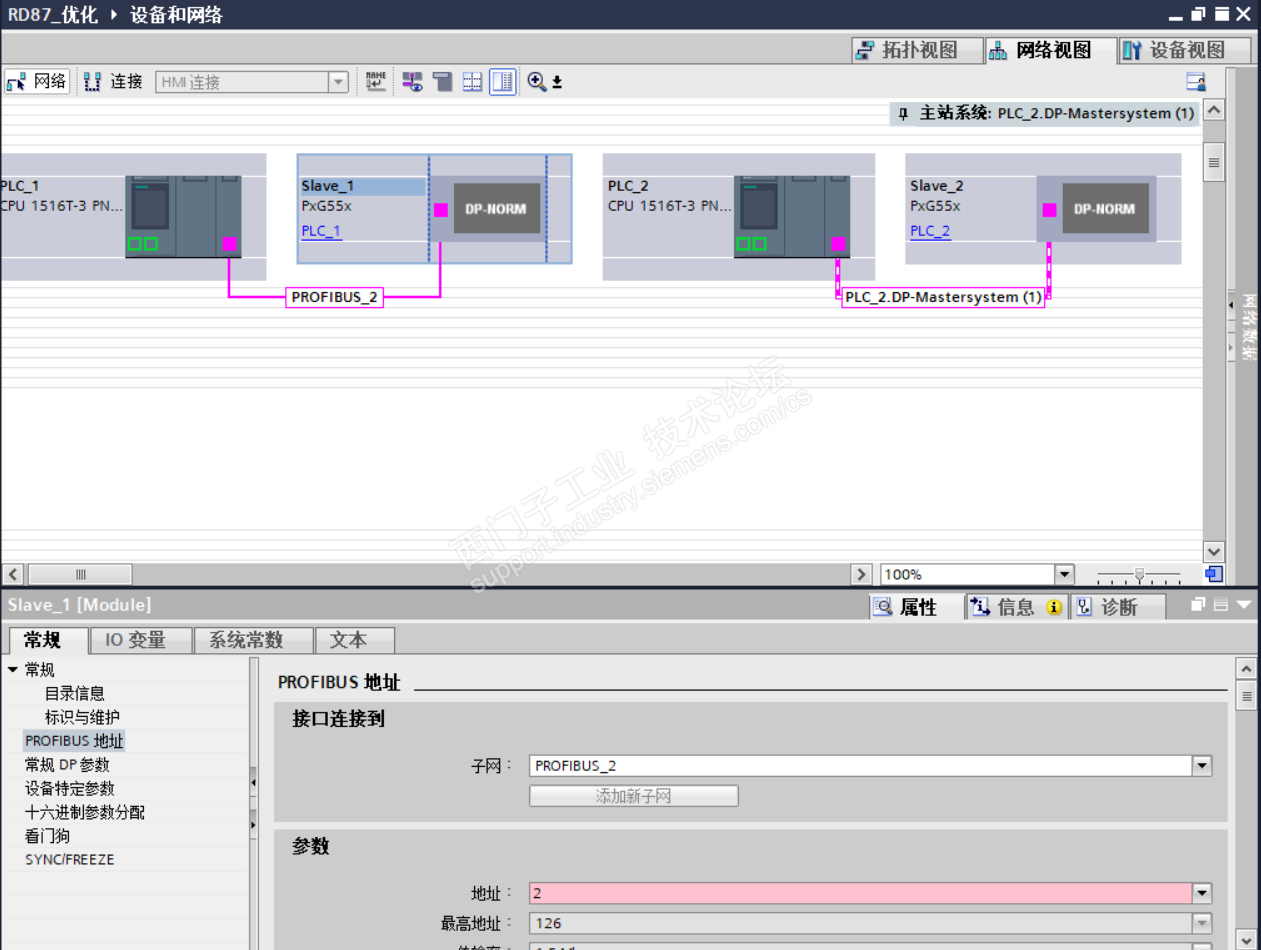Click horizontal scrollbar right arrow

coord(861,574)
